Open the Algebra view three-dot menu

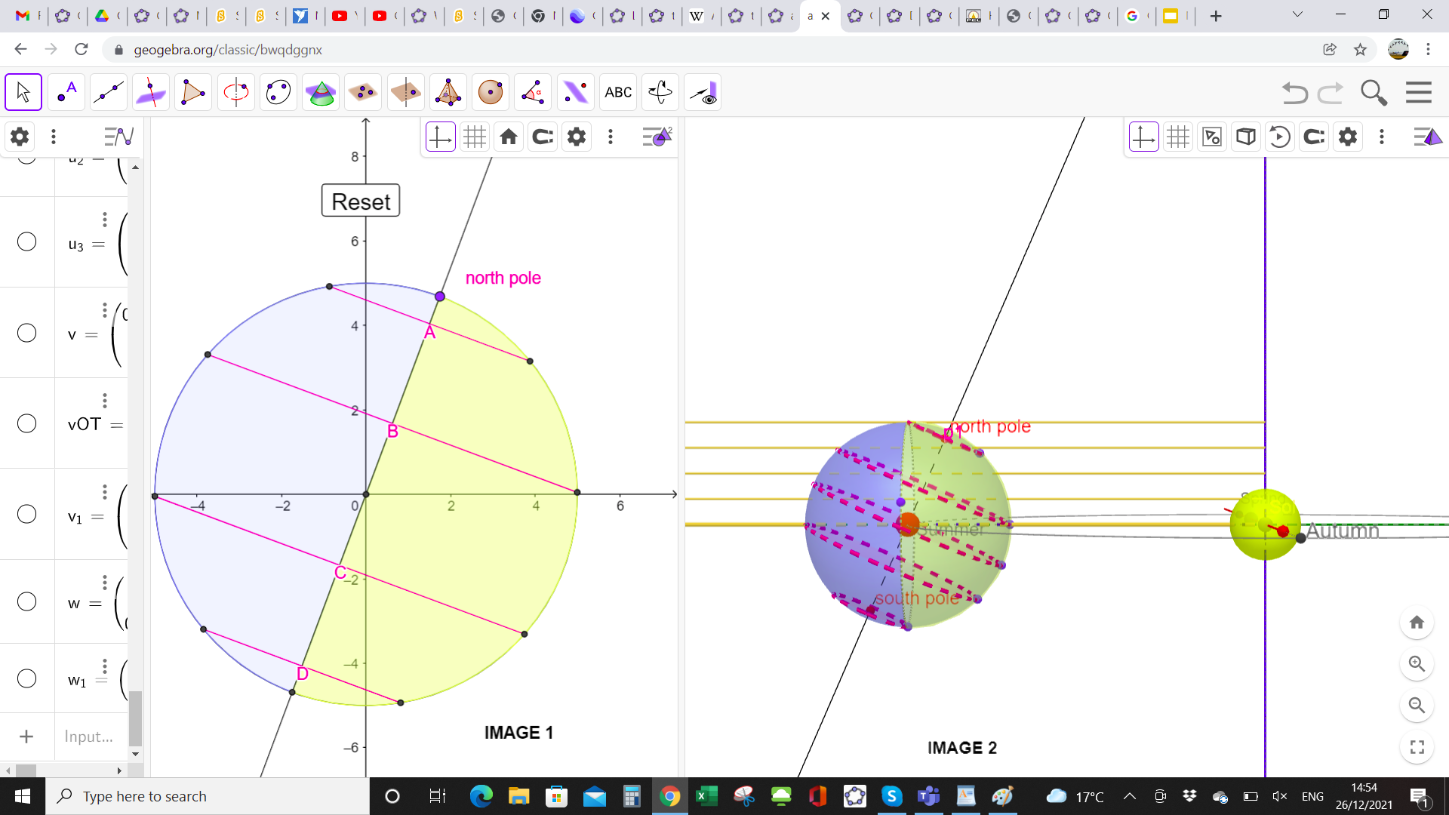tap(54, 137)
